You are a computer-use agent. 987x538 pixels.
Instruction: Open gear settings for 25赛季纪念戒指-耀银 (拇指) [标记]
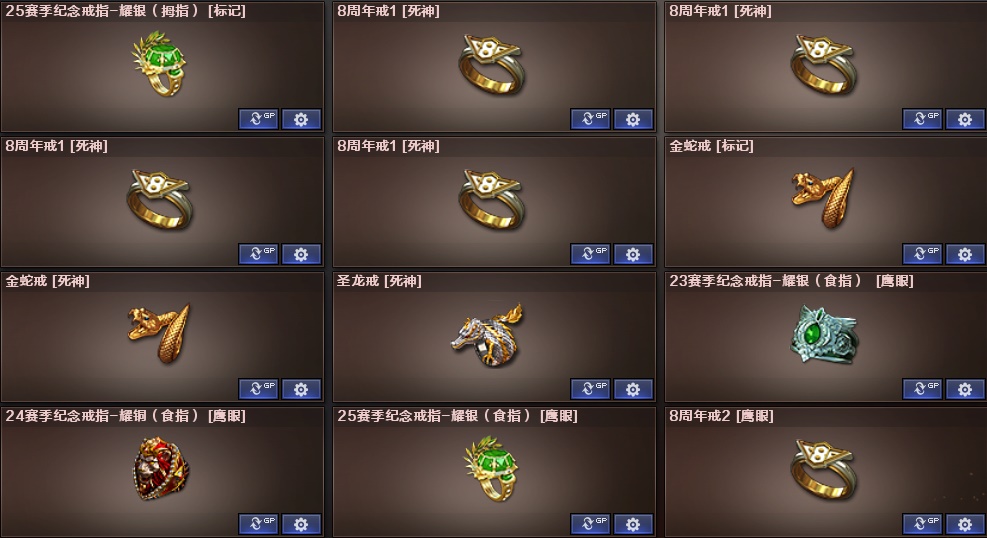click(302, 119)
